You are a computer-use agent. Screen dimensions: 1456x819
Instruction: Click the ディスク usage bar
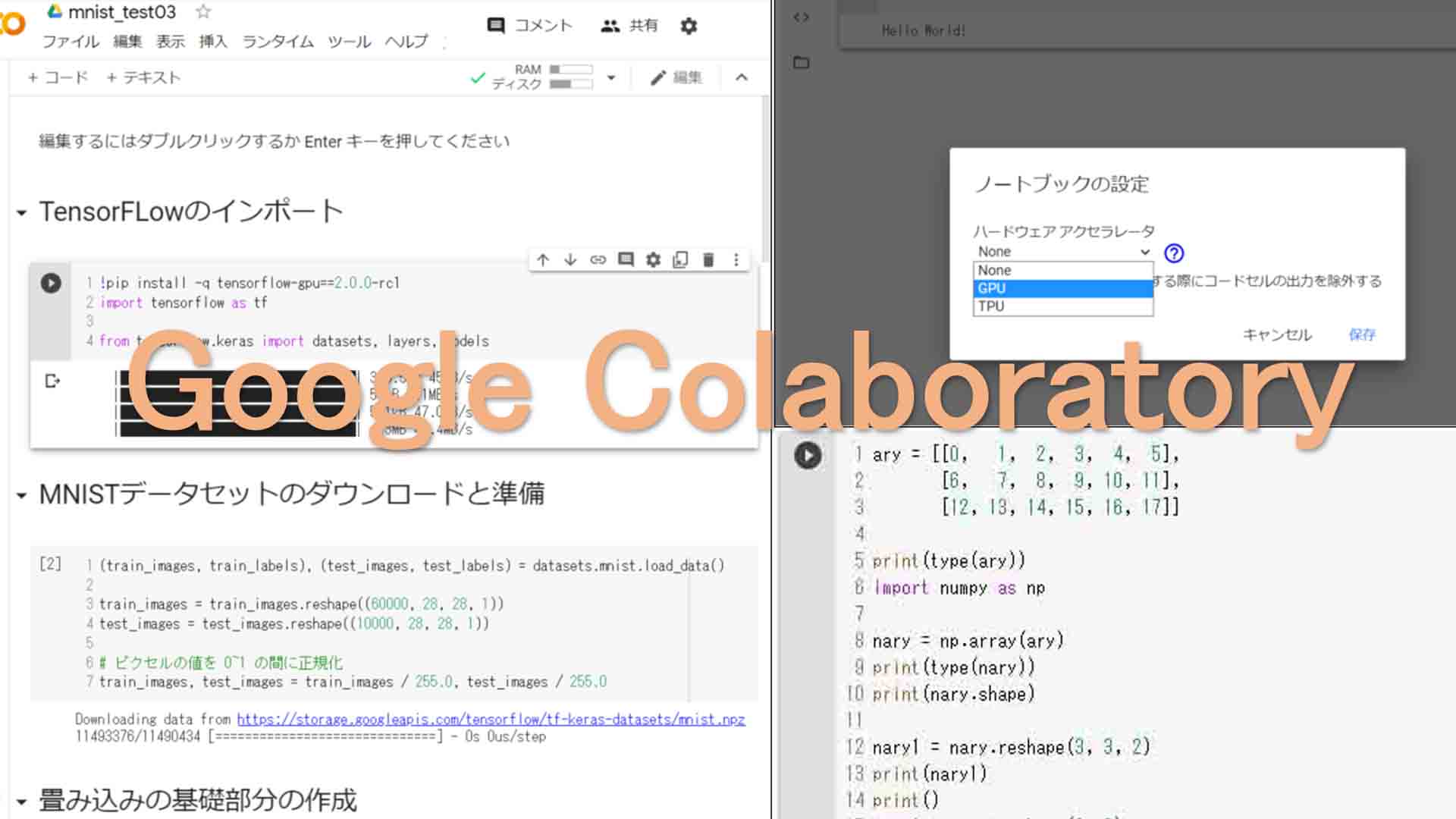tap(571, 84)
